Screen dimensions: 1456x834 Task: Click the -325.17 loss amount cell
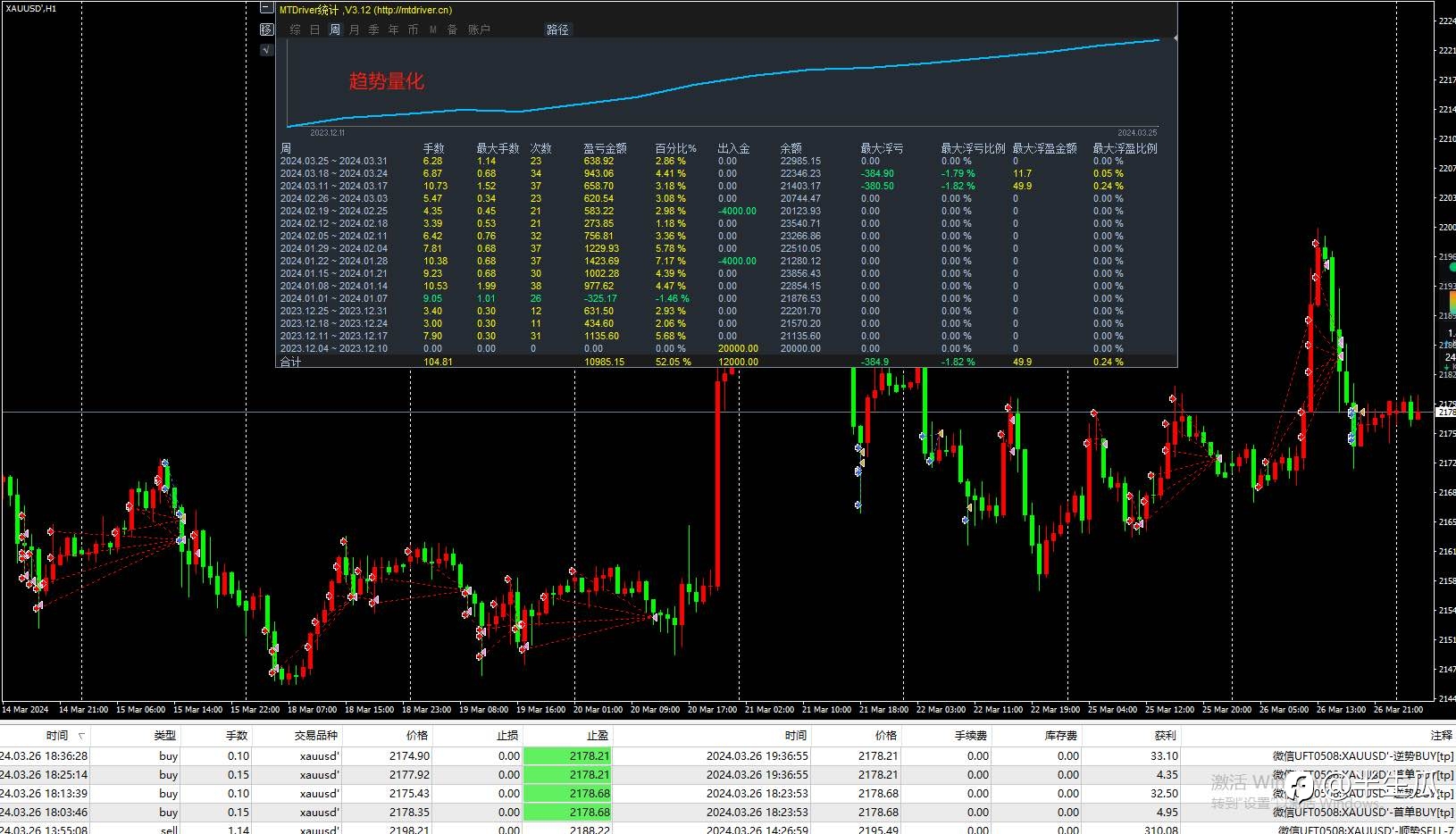click(600, 299)
